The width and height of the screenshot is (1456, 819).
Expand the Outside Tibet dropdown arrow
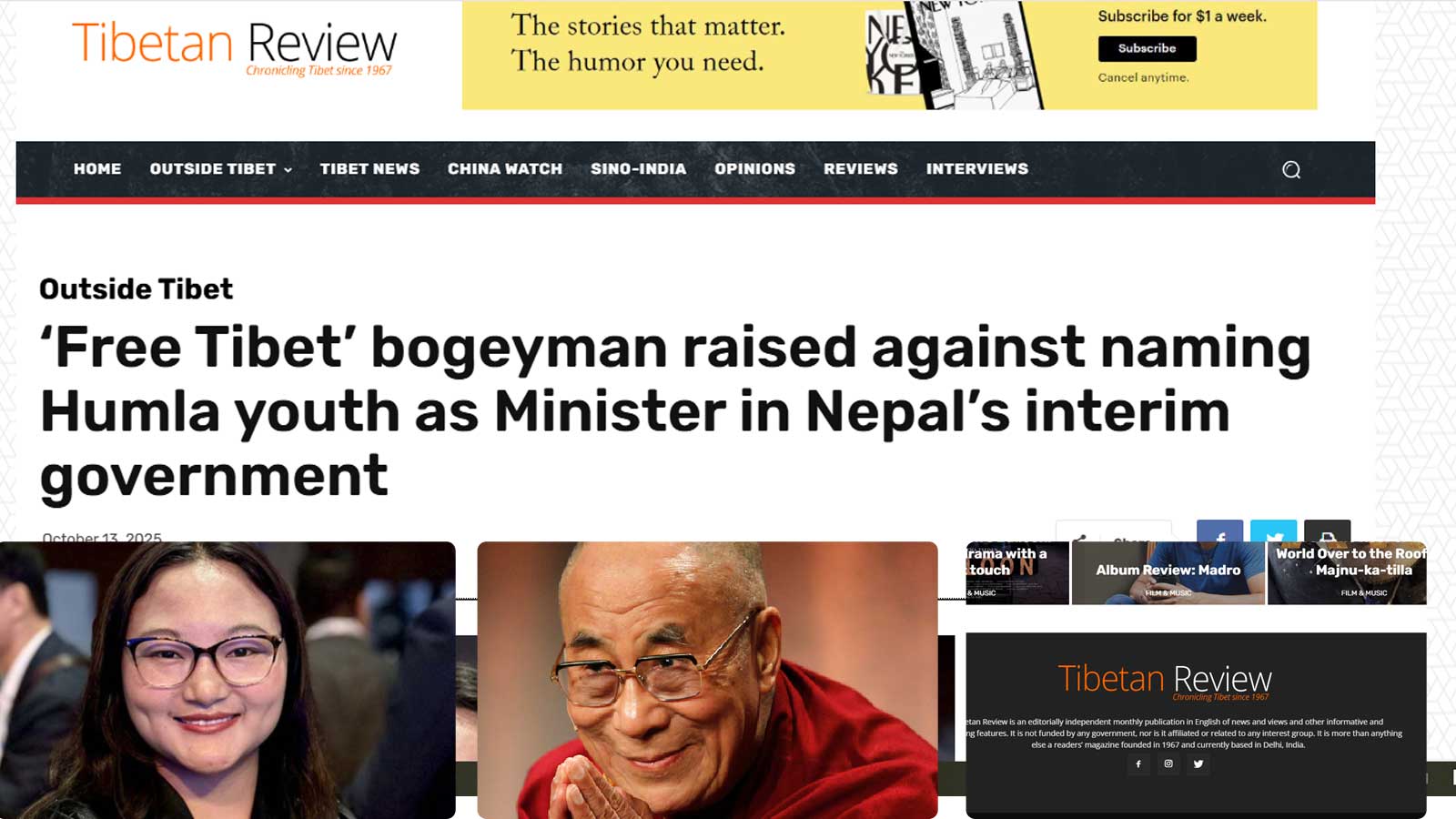pos(288,170)
